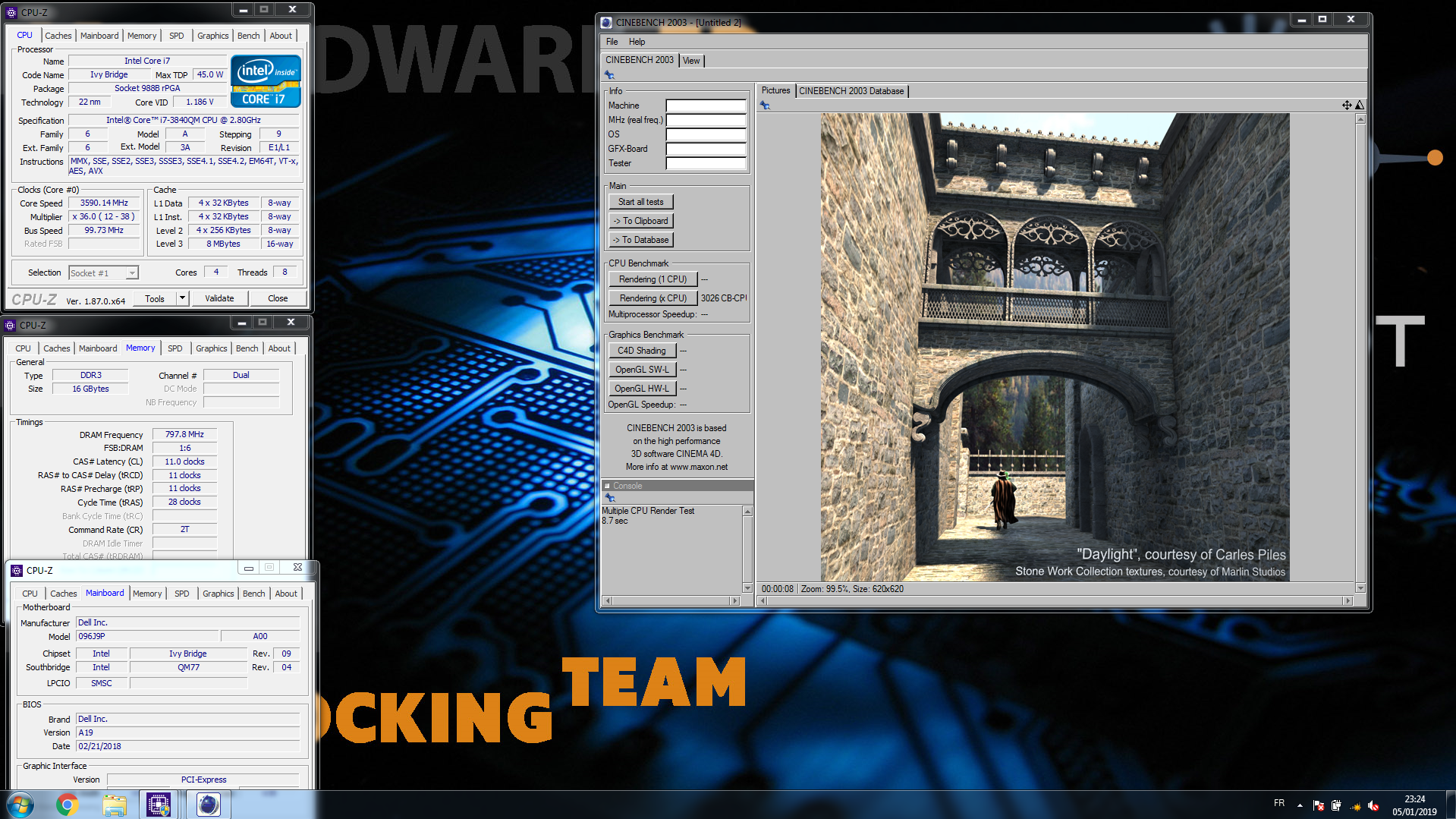This screenshot has height=819, width=1456.
Task: Click the Show desktop button
Action: click(1451, 805)
